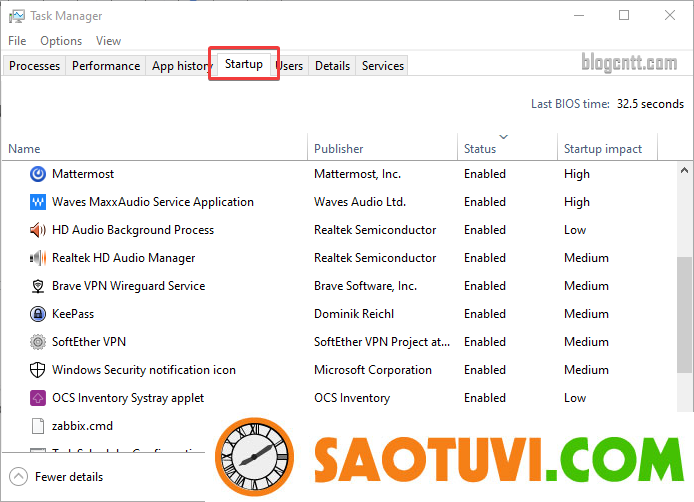This screenshot has height=502, width=694.
Task: Click the 32.5 seconds BIOS time value
Action: click(650, 104)
